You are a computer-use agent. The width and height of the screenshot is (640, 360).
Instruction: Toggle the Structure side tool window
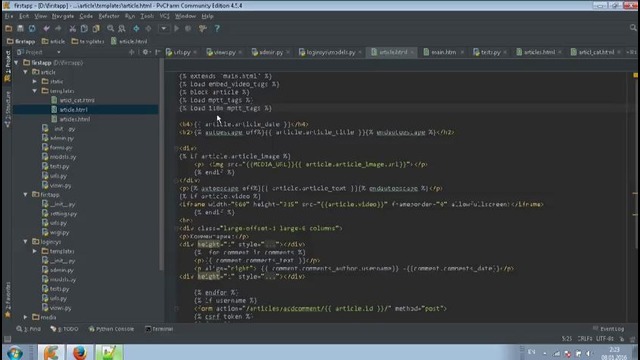(7, 109)
